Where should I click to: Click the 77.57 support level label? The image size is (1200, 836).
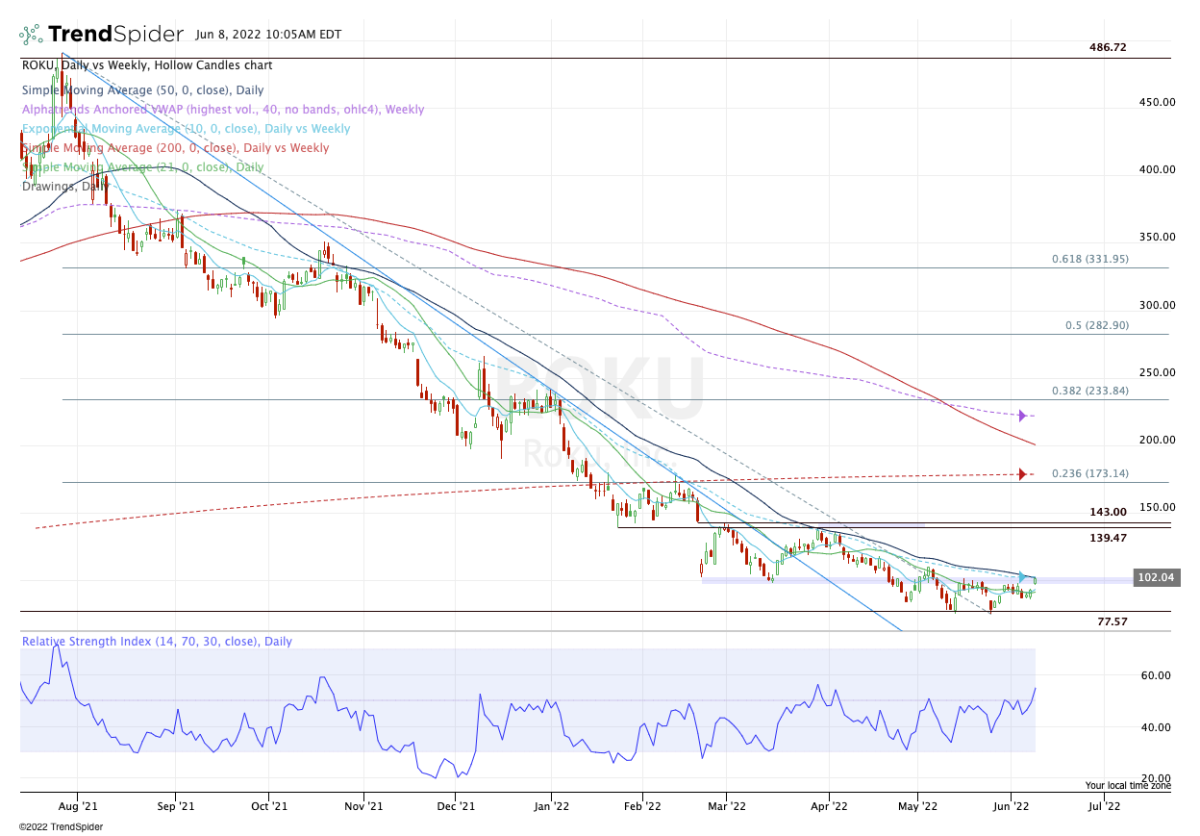coord(1112,621)
